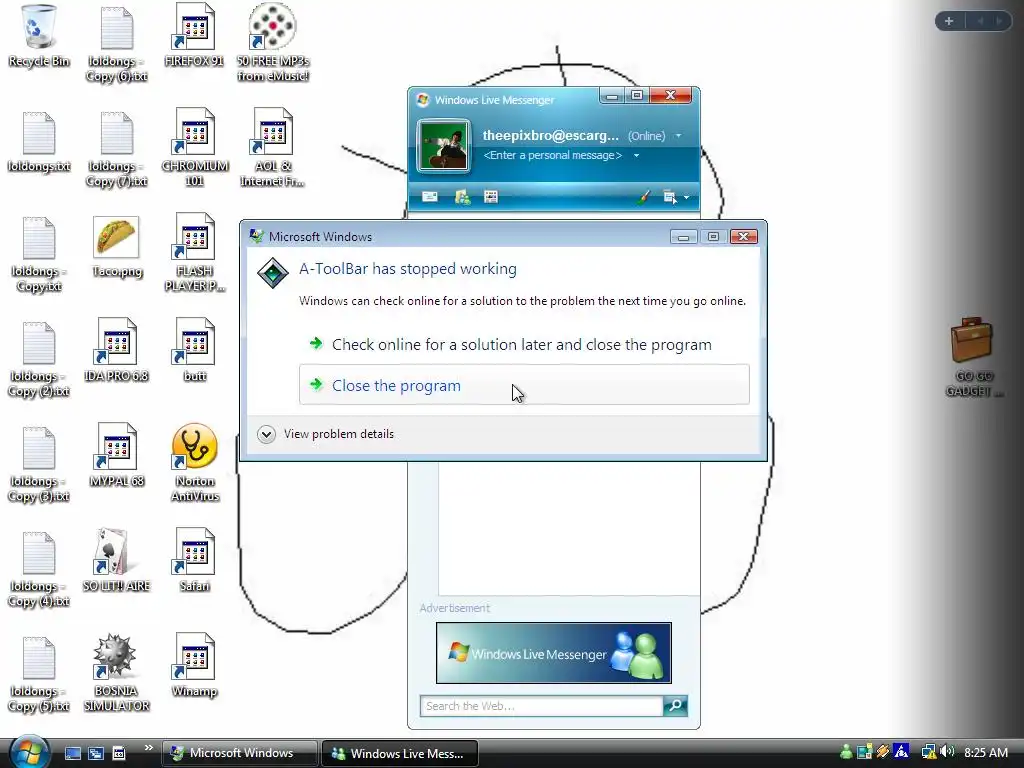Select loldongs - Copy (5).txt file icon
The height and width of the screenshot is (768, 1024).
[x=39, y=658]
